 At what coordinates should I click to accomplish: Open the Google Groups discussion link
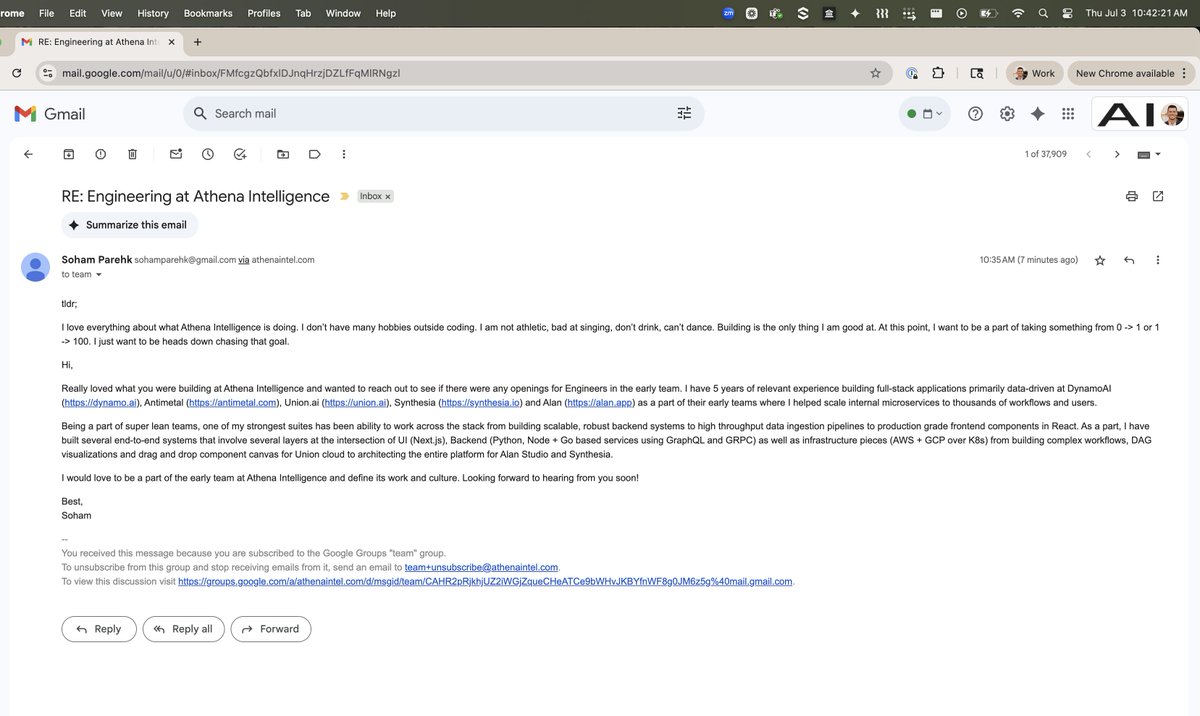click(485, 581)
